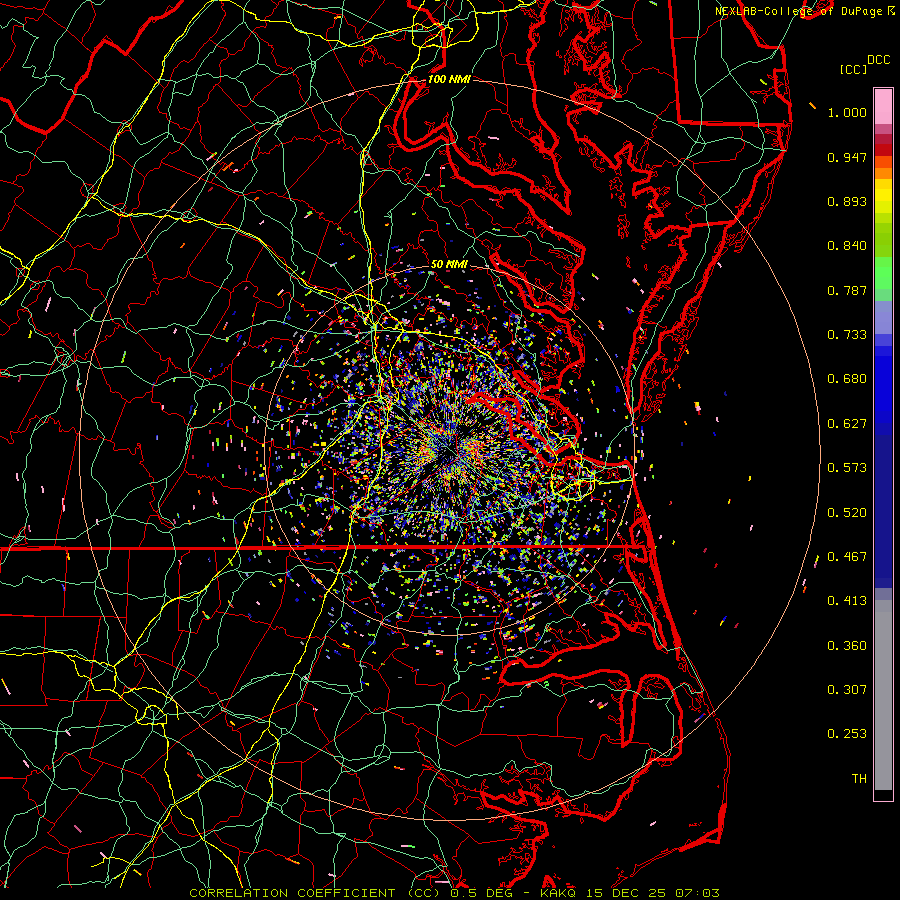Click the TH threshold label
Viewport: 900px width, 900px height.
click(x=859, y=779)
